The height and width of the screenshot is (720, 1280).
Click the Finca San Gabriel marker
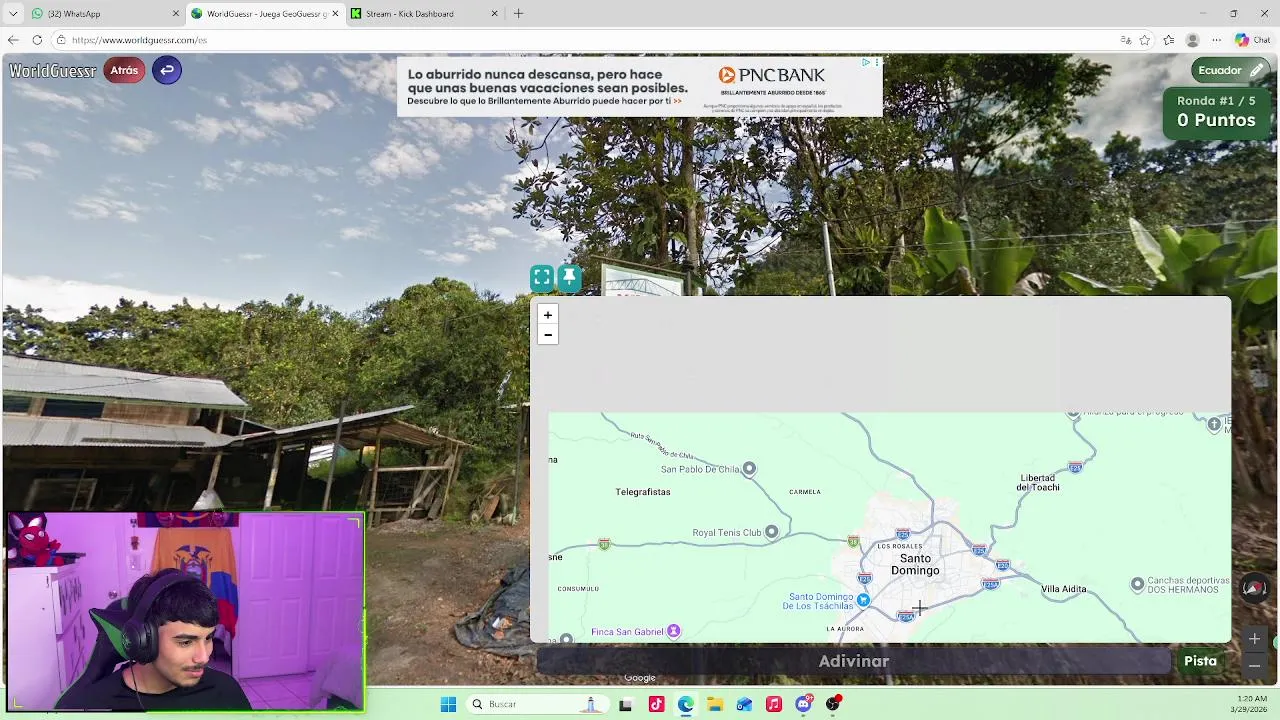(674, 631)
